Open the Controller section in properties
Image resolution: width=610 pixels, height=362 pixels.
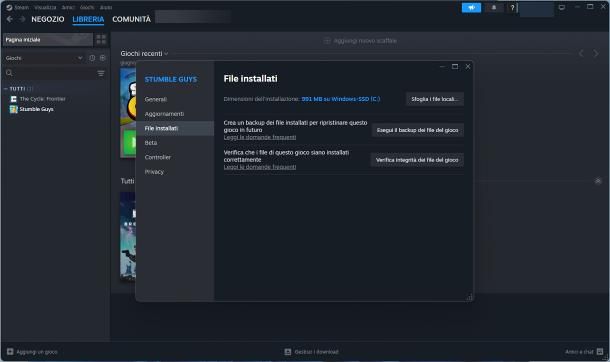[175, 157]
